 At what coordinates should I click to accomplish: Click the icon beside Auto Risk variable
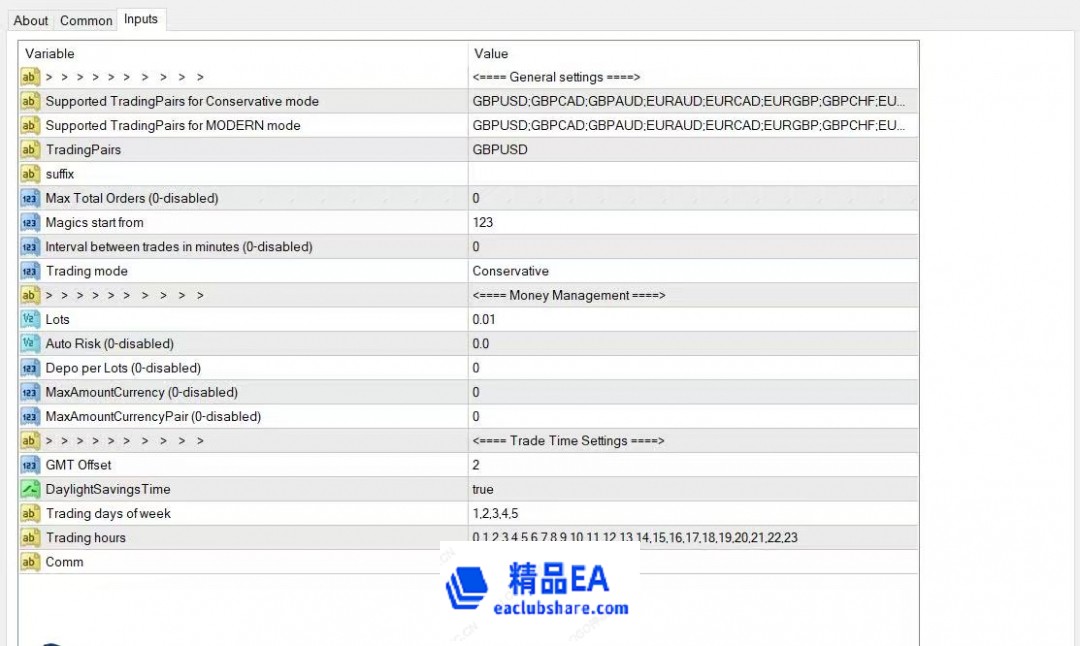[x=30, y=344]
